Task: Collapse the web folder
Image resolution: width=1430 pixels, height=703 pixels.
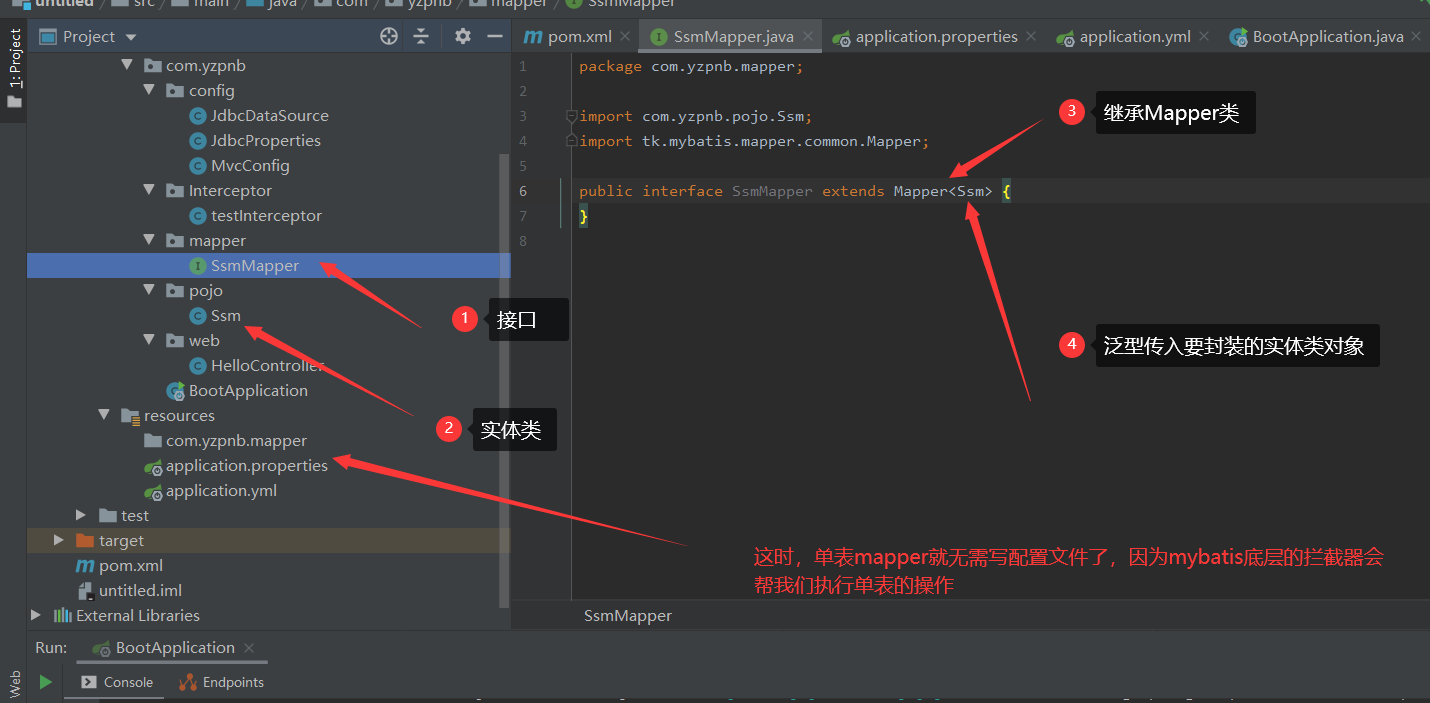Action: tap(149, 340)
